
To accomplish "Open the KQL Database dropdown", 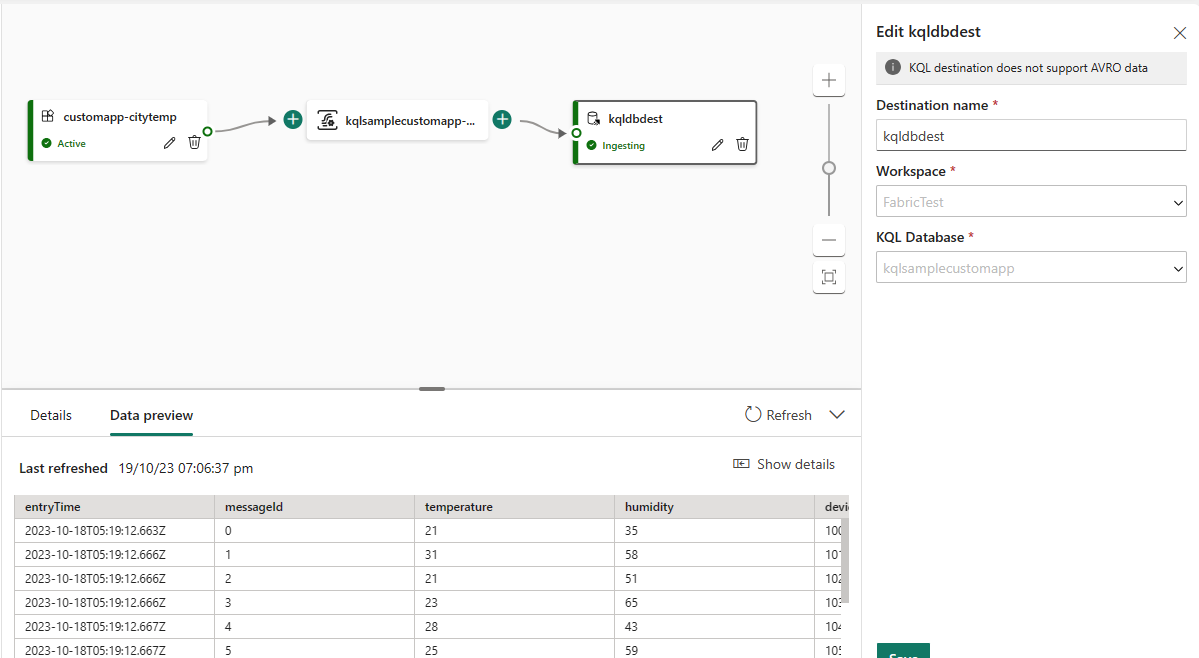I will click(x=1030, y=268).
